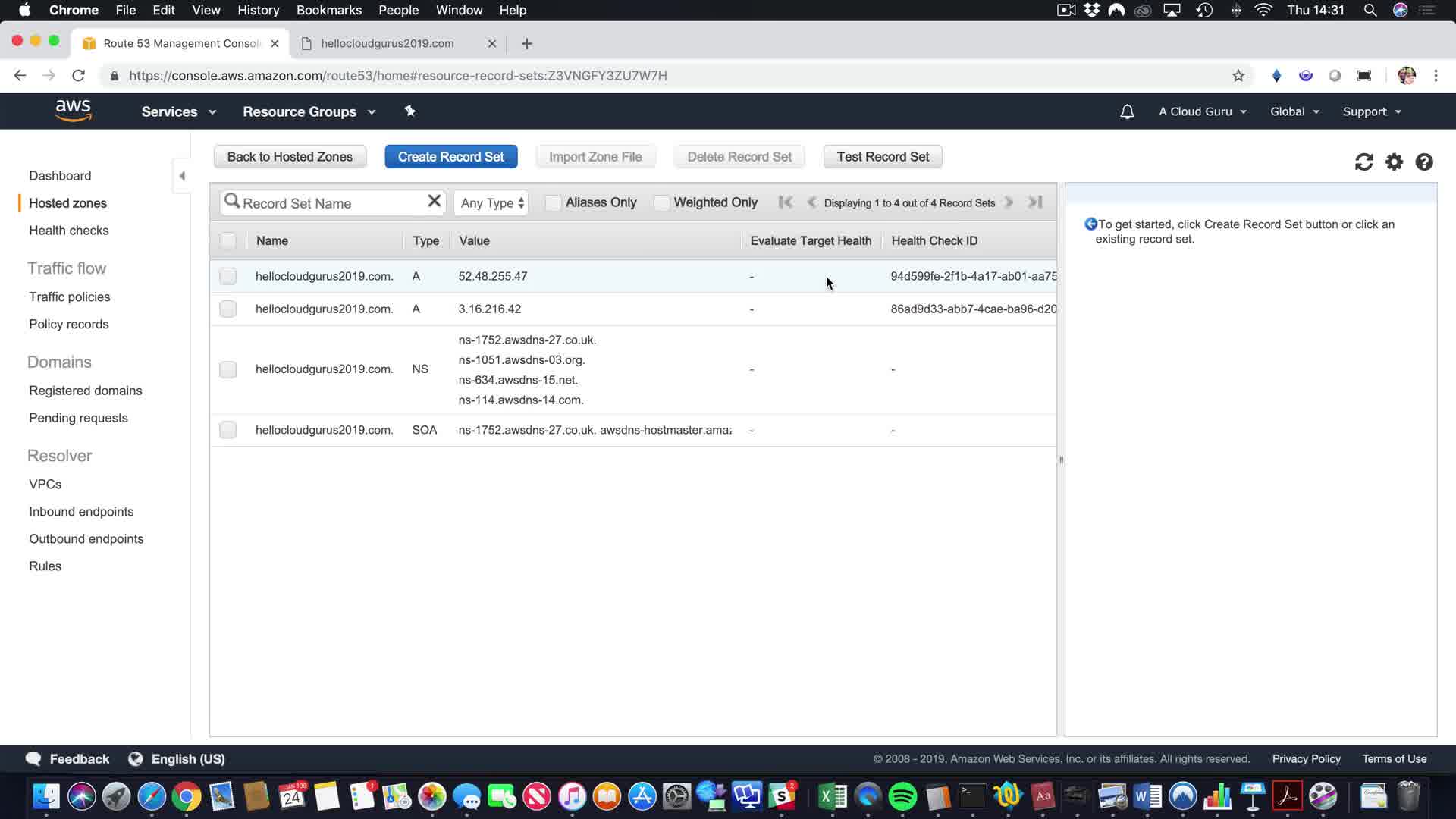Enable the Weighted Only checkbox

661,202
